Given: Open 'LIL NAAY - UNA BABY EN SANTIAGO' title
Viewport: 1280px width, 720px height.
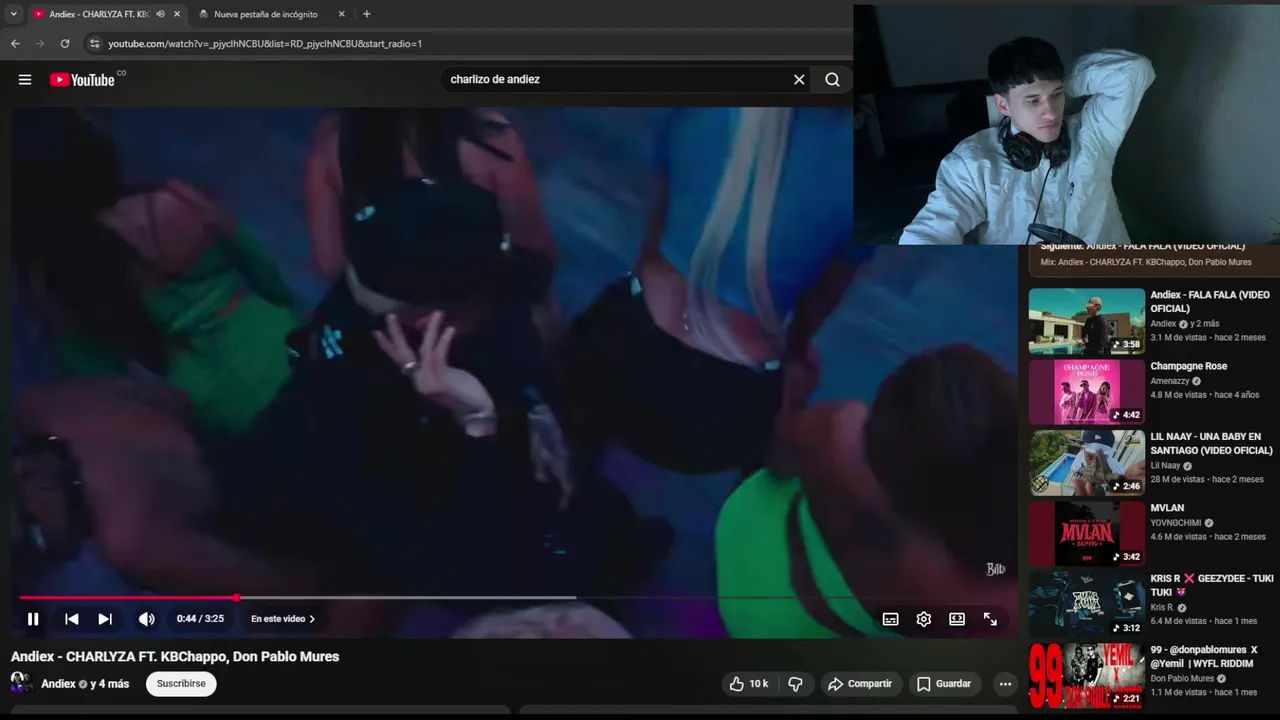Looking at the screenshot, I should pyautogui.click(x=1211, y=444).
